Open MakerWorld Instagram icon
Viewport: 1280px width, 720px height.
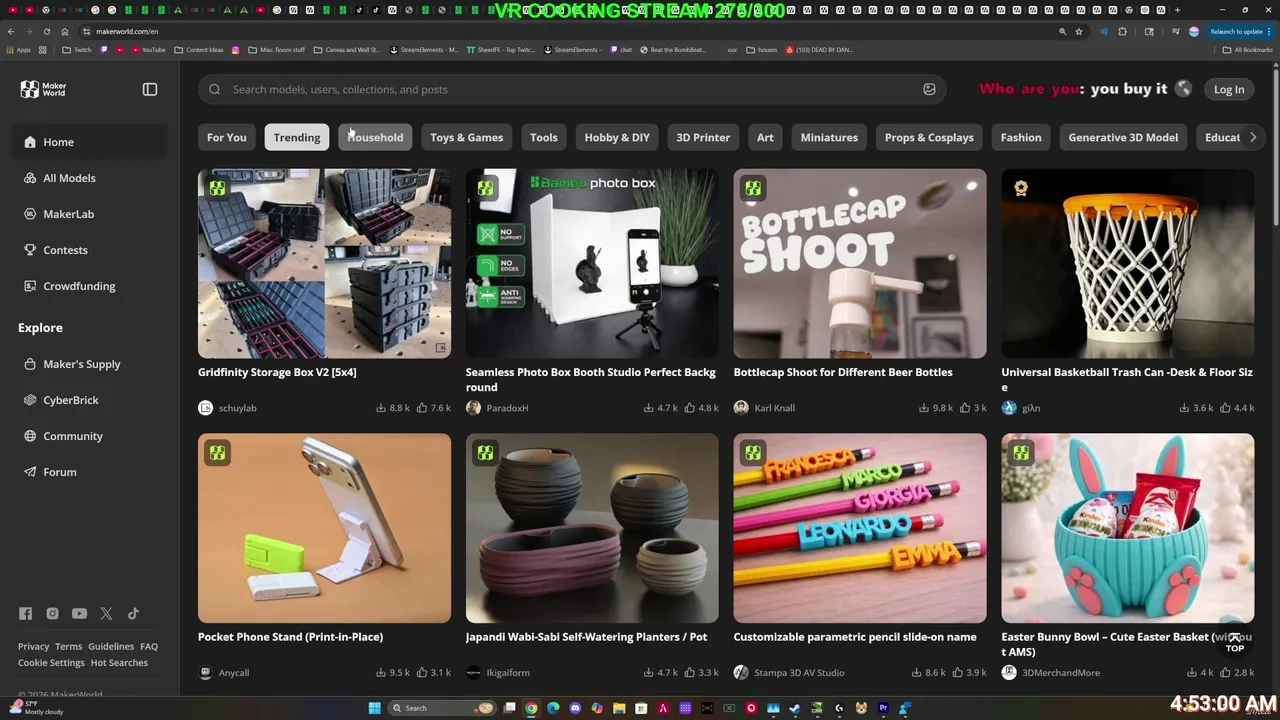(52, 614)
